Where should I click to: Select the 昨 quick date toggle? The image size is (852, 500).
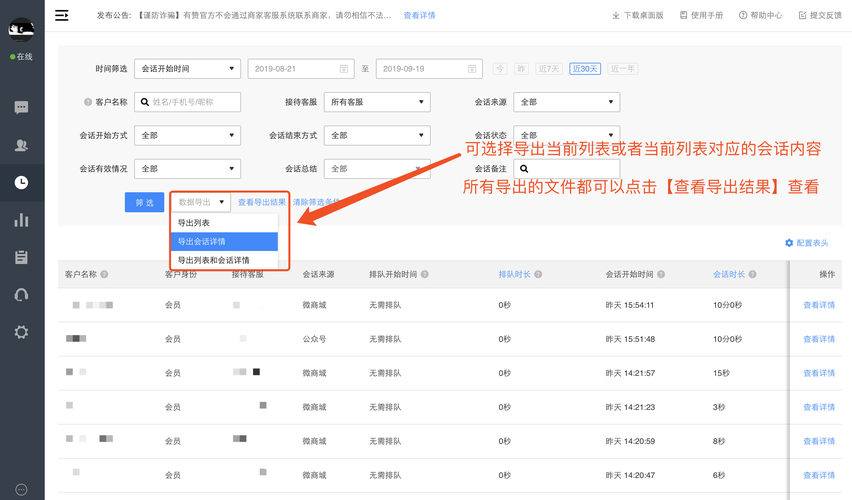(521, 69)
